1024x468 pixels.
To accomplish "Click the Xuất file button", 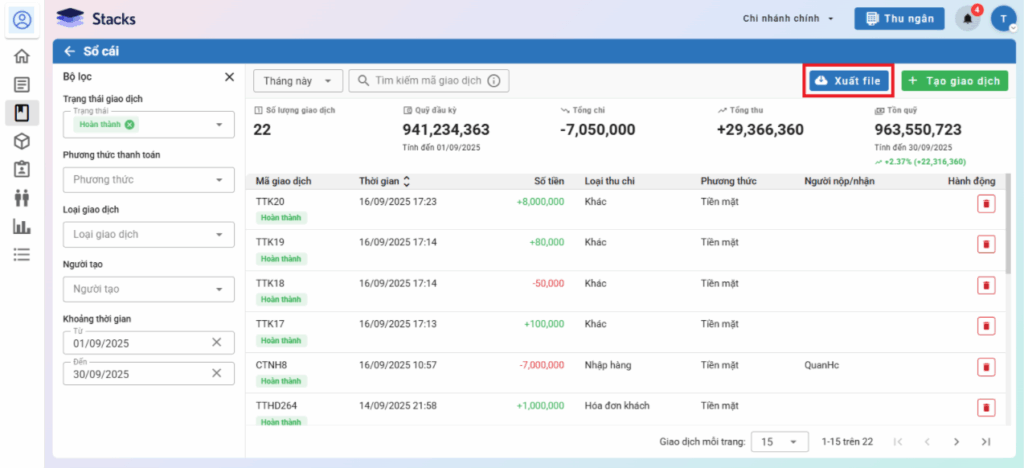I will pos(848,81).
